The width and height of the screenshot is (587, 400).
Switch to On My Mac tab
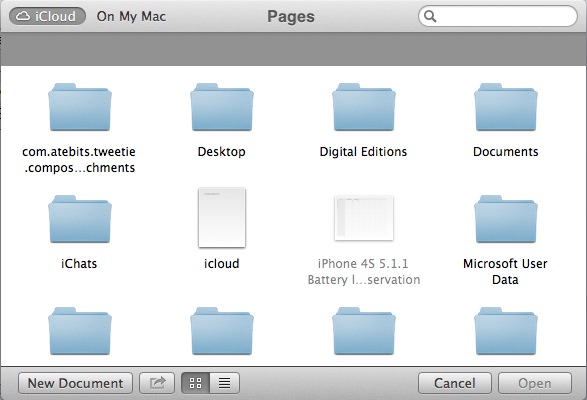(131, 16)
